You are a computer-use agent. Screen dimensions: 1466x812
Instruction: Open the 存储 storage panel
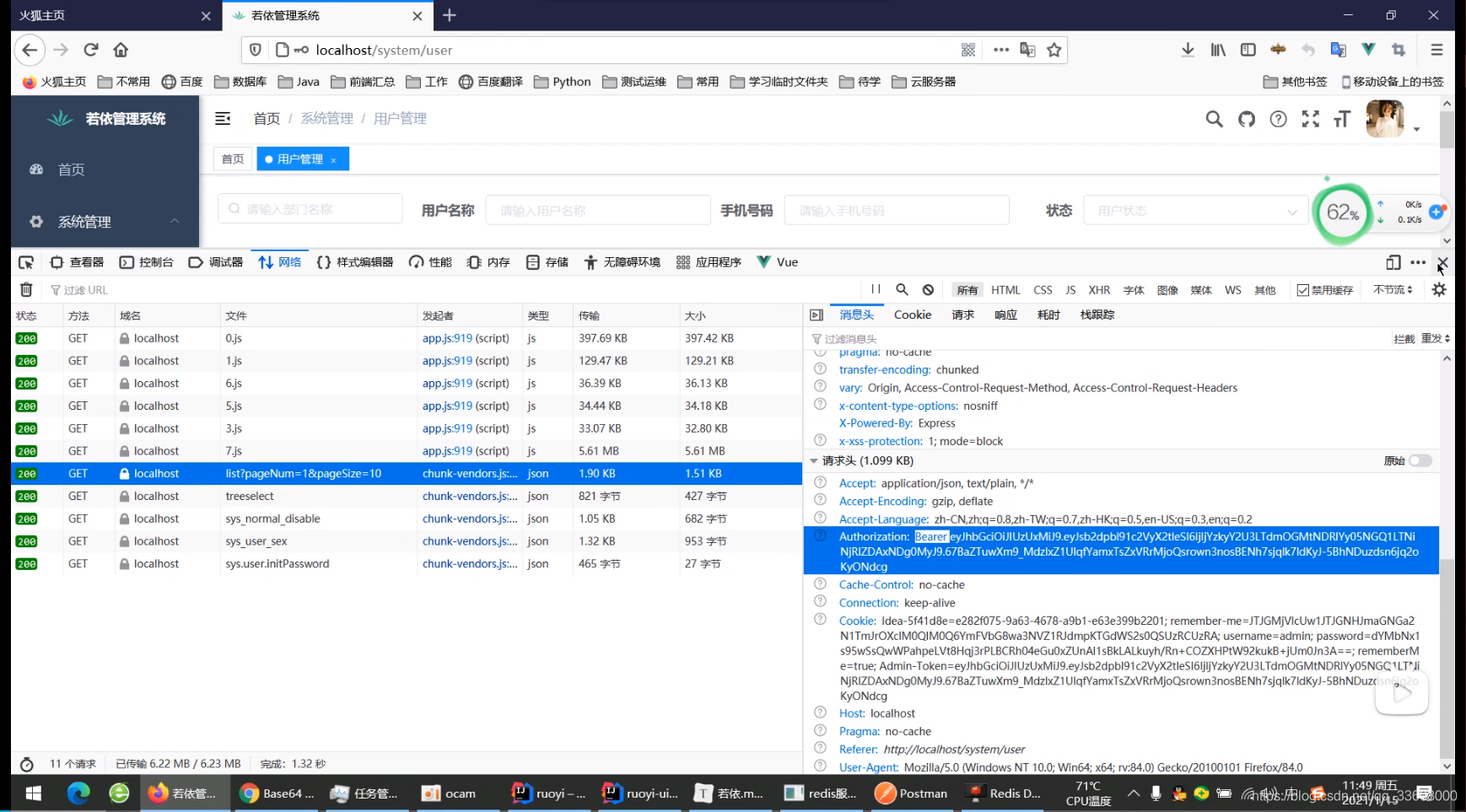coord(547,262)
